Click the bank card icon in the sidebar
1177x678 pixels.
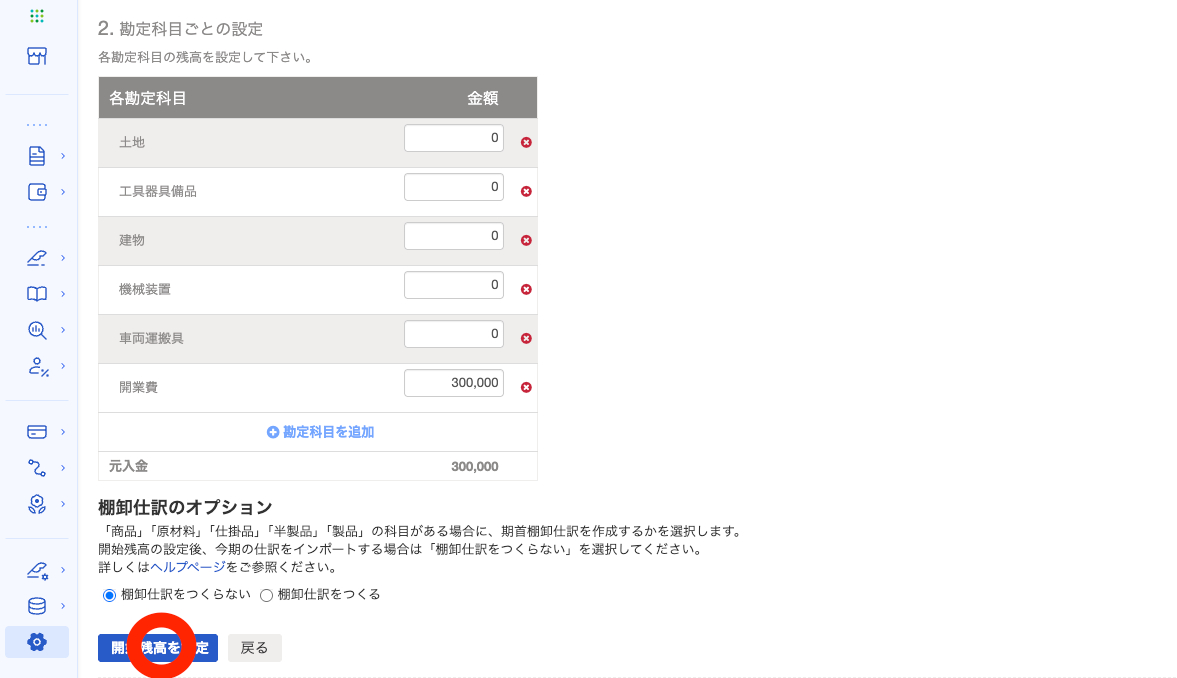click(x=37, y=431)
